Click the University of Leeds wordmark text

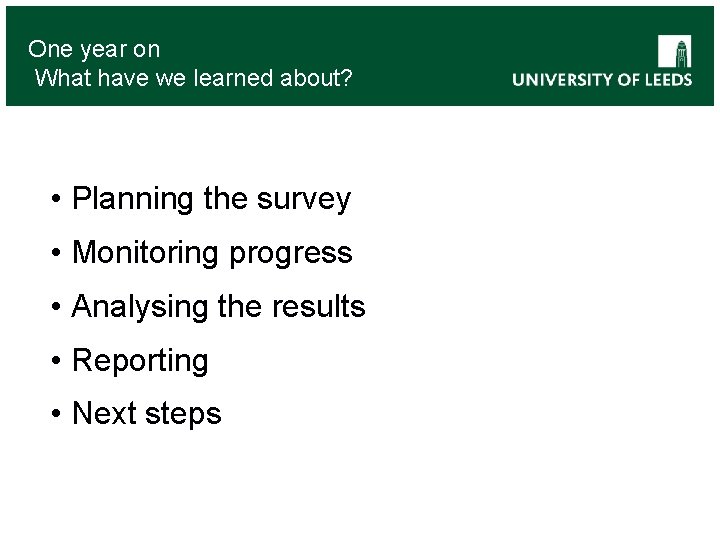coord(602,80)
